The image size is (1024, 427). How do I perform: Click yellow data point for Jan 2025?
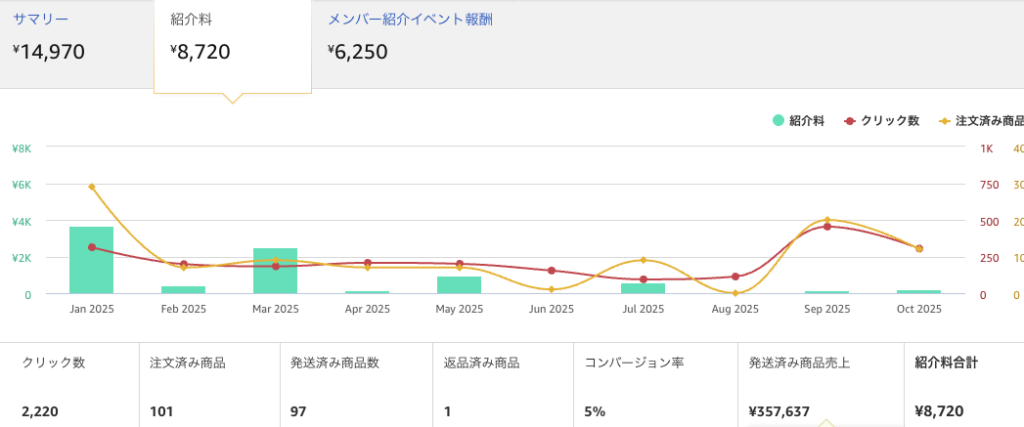(x=91, y=187)
